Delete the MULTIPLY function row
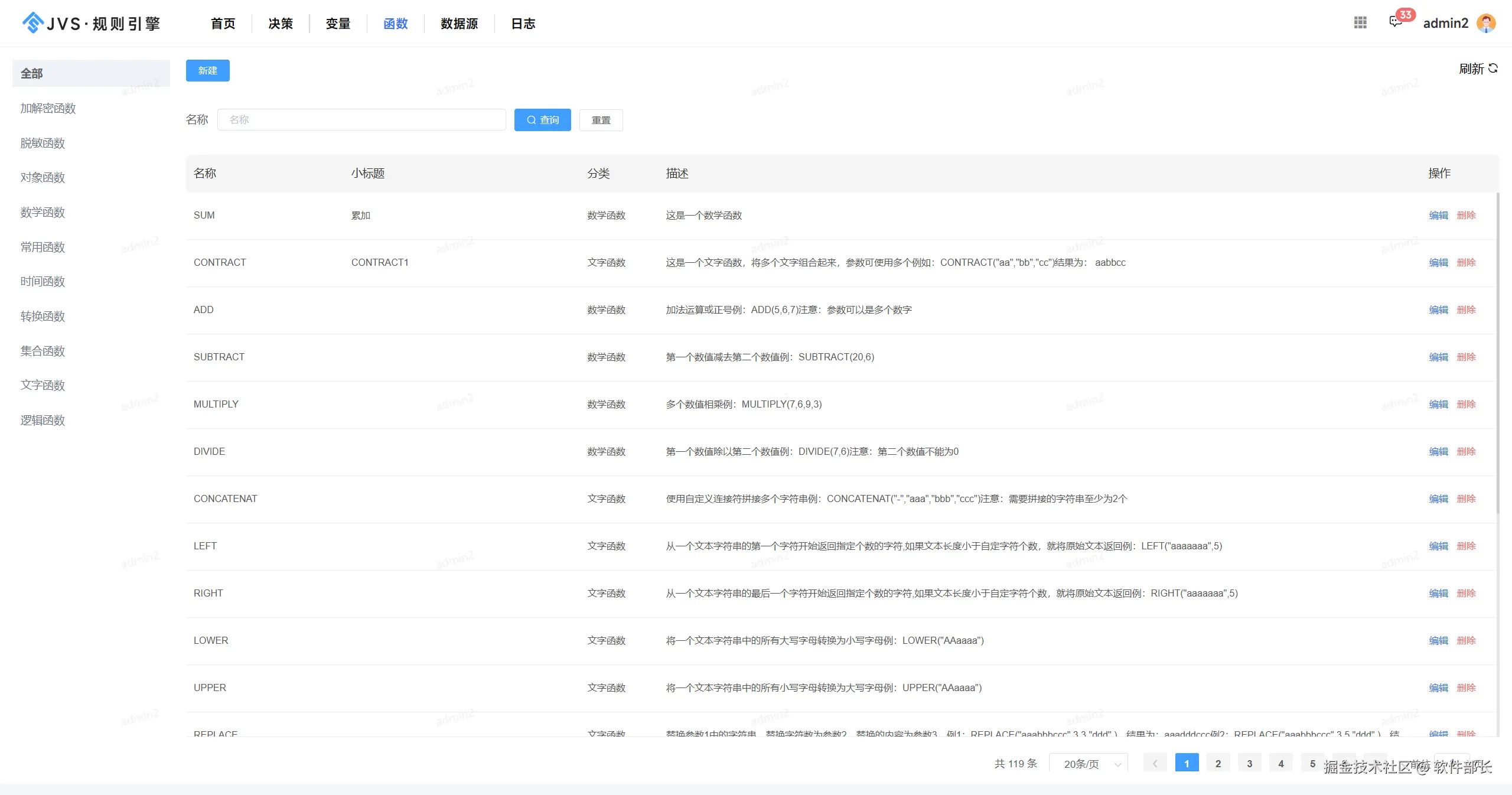This screenshot has width=1512, height=795. click(1466, 404)
